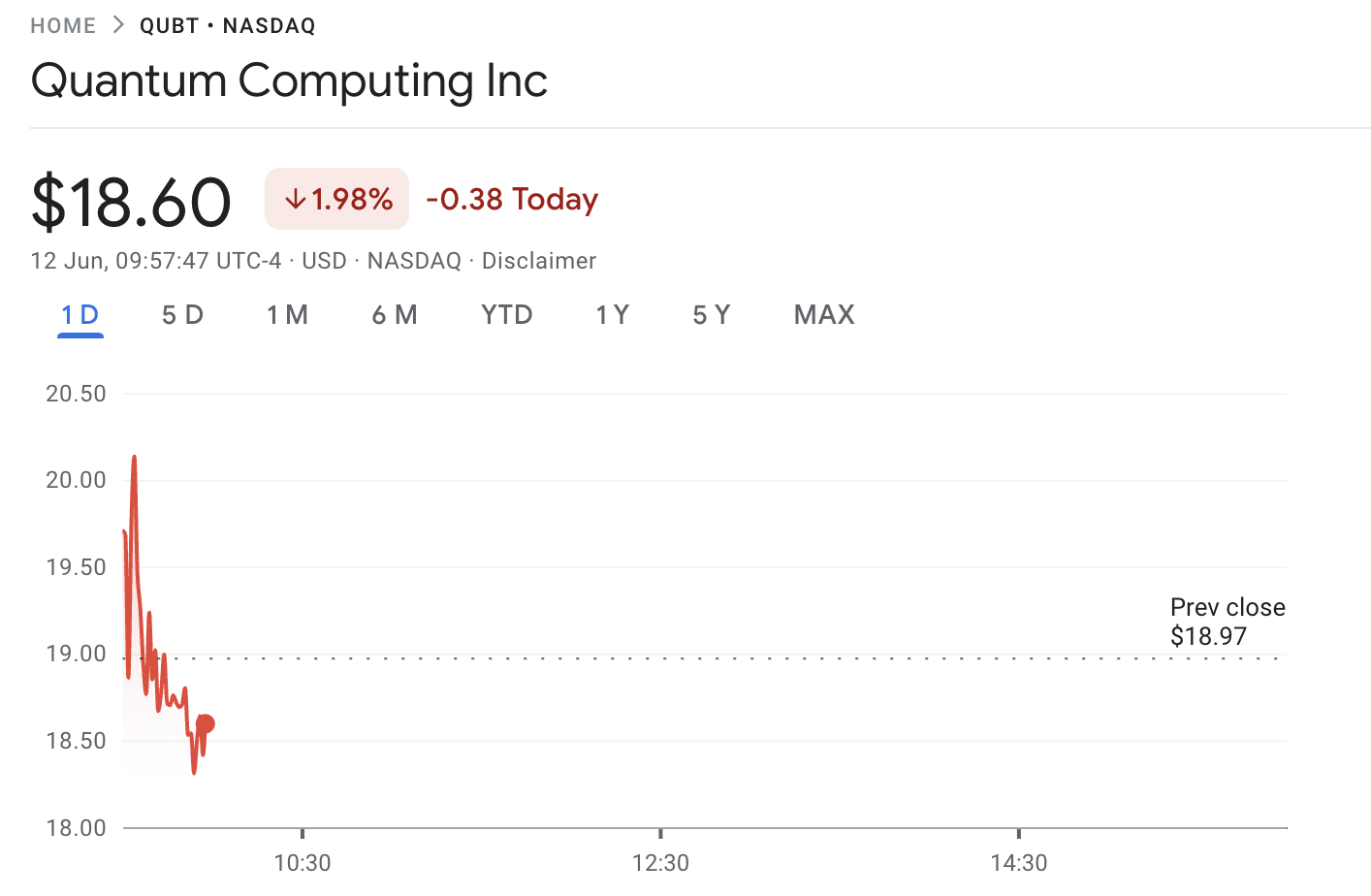The width and height of the screenshot is (1371, 896).
Task: View the 1Y chart range
Action: (x=613, y=315)
